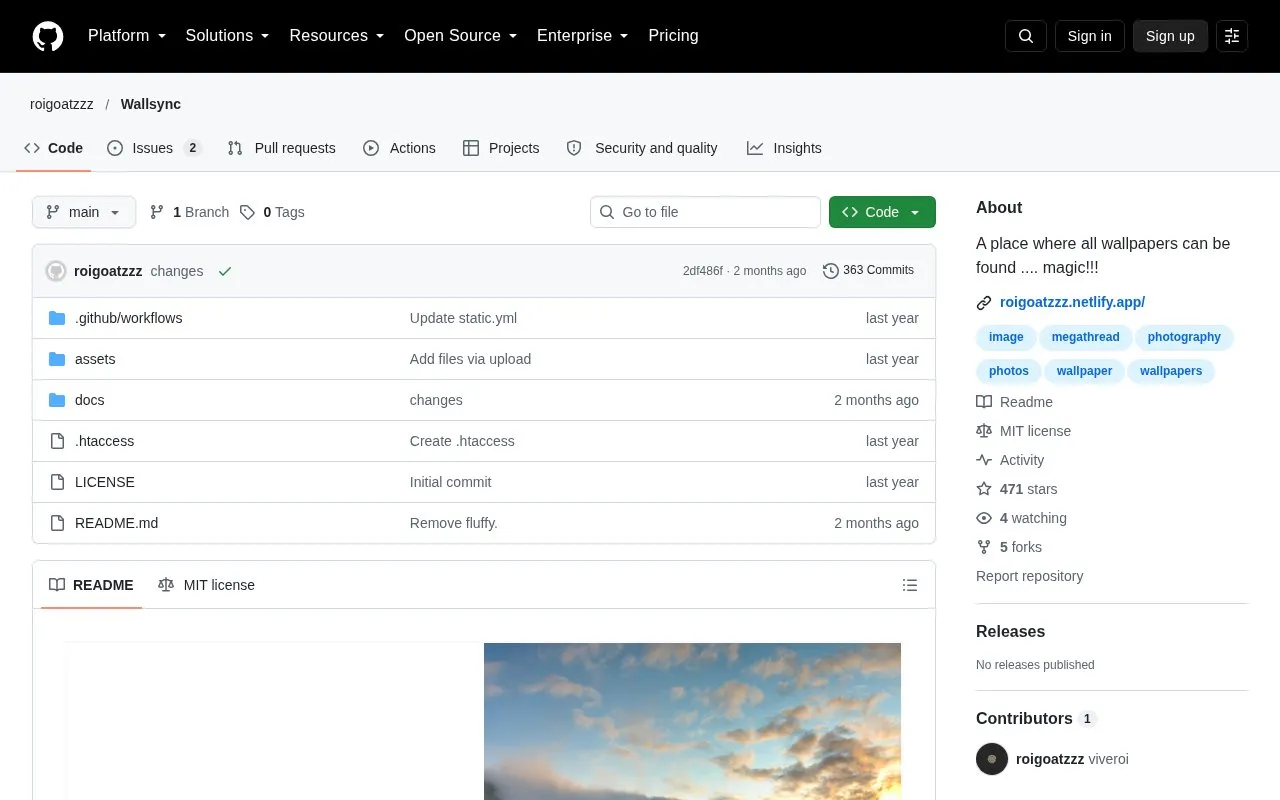
Task: Open roigoatzzz avatar in latest commit row
Action: [x=56, y=271]
